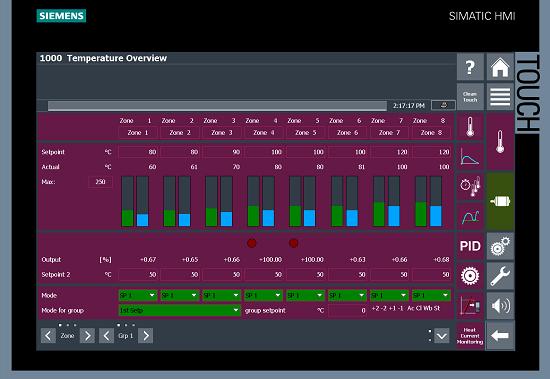Open the Zone 3 Mode dropdown
The height and width of the screenshot is (379, 550).
(222, 295)
